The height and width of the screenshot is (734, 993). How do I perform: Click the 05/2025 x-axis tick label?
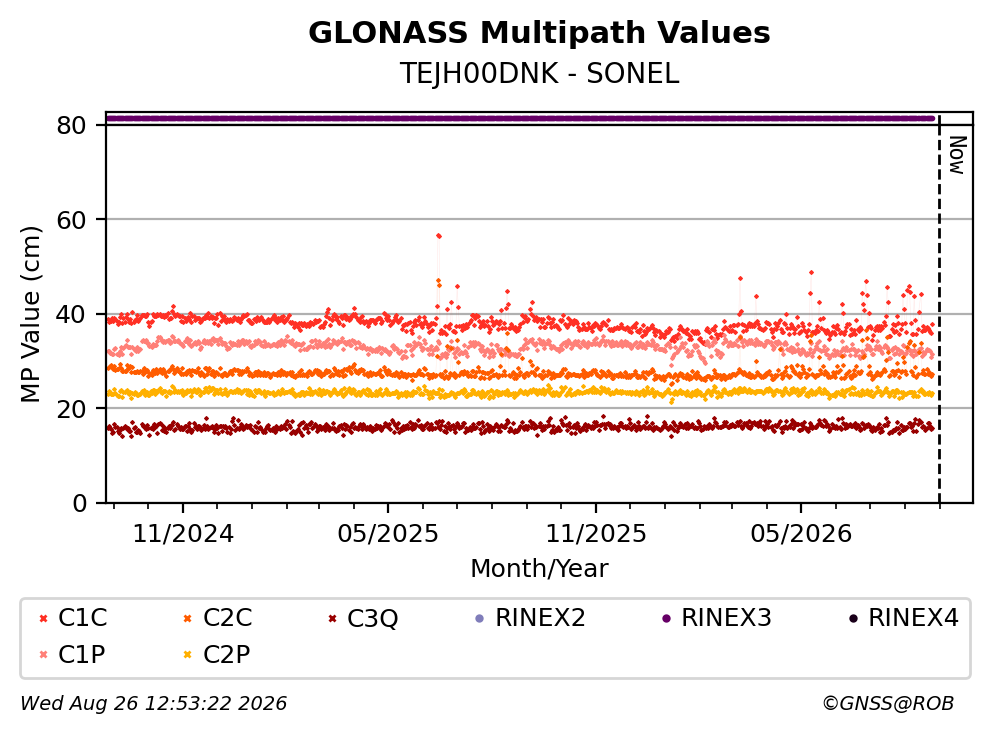(388, 534)
